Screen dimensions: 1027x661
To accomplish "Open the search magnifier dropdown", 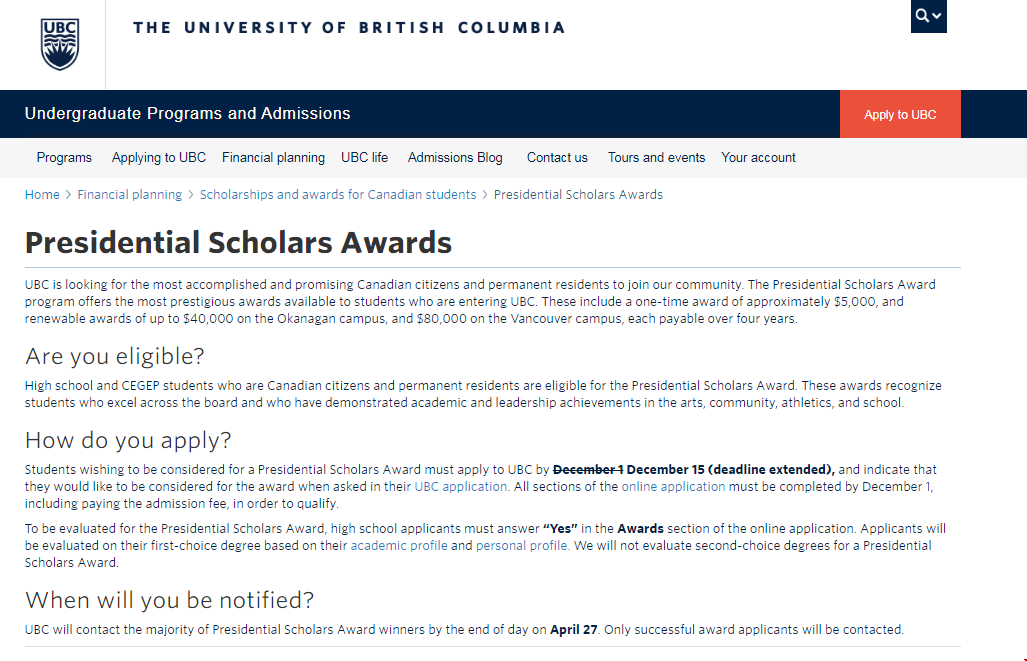I will point(928,16).
